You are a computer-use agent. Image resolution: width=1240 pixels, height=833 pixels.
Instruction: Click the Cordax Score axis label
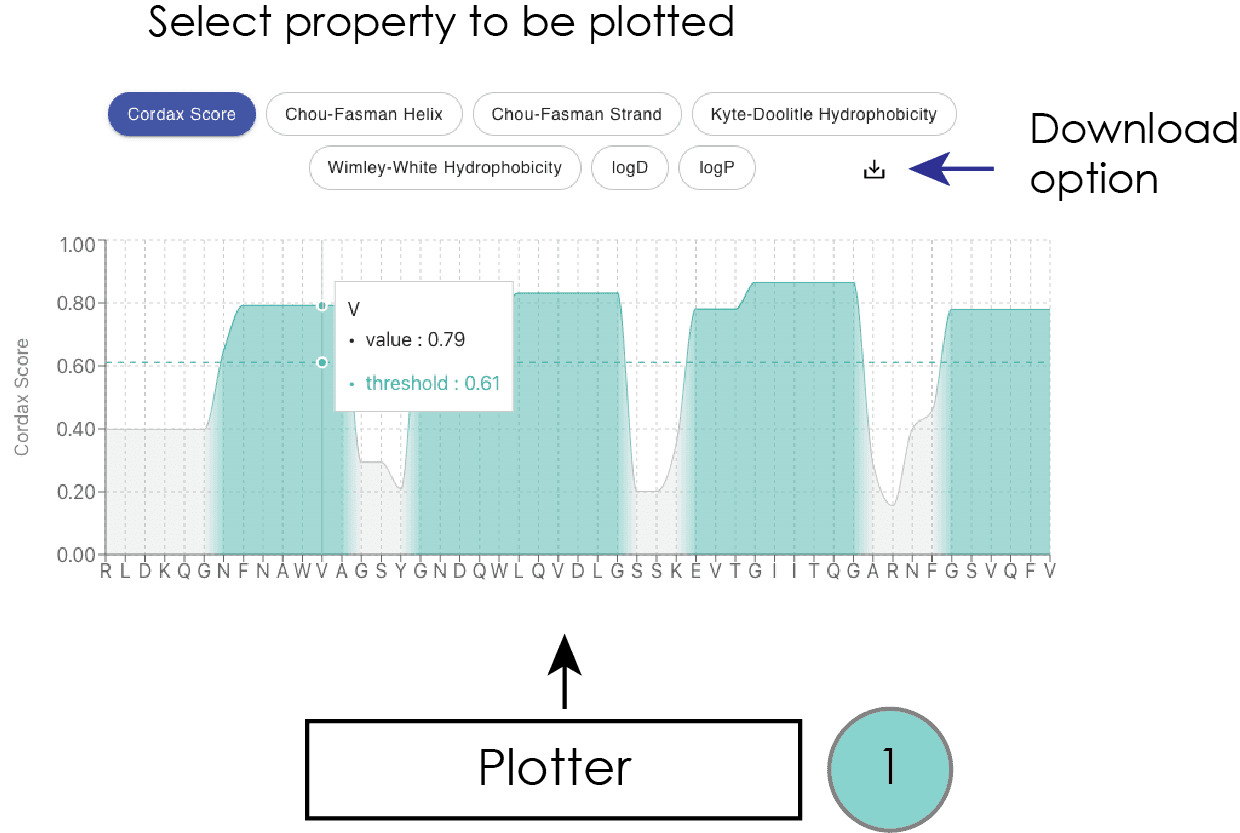pyautogui.click(x=22, y=397)
